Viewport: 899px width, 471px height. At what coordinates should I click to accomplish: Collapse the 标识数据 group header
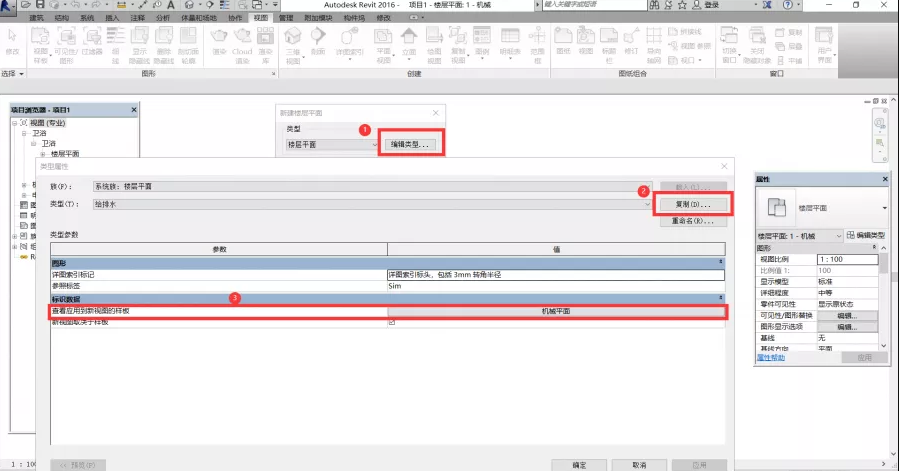pos(721,298)
